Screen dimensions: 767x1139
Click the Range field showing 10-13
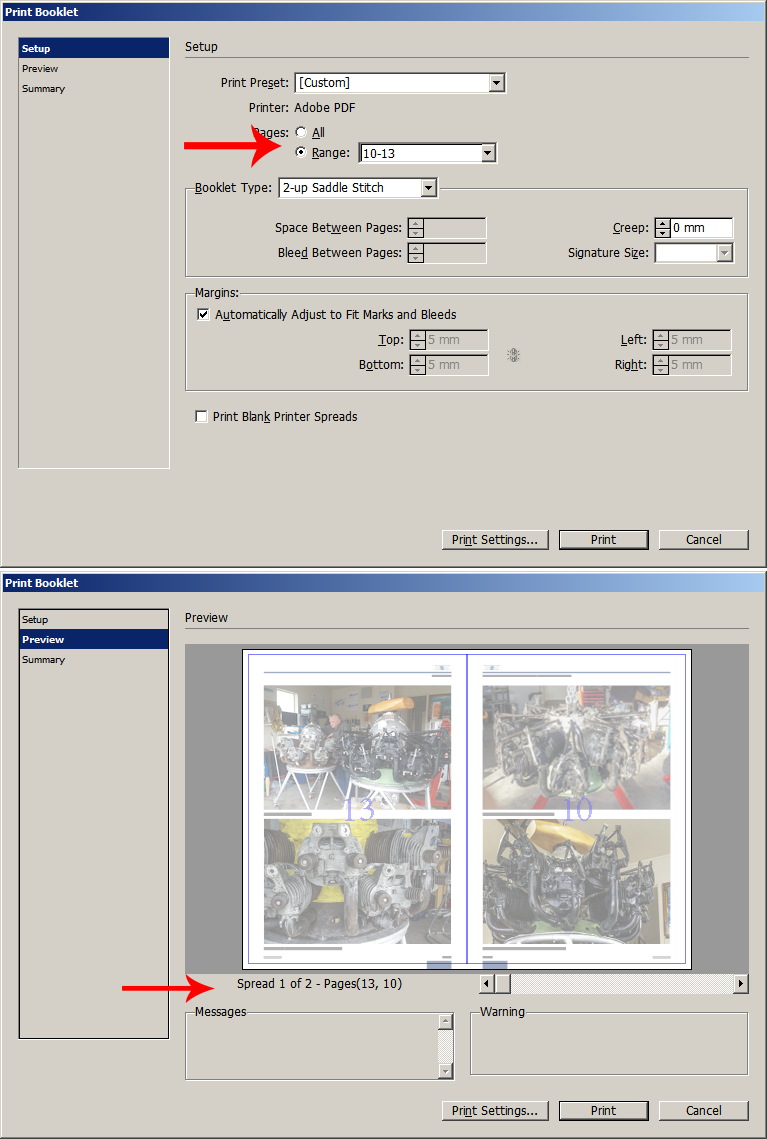420,153
